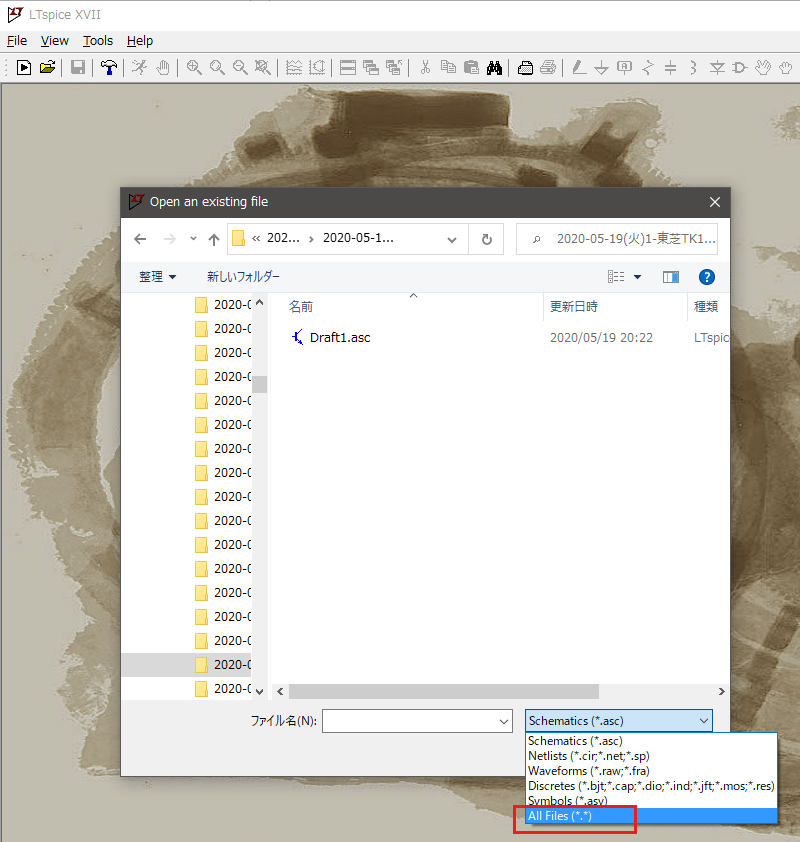Select the Place Component gate tool
The height and width of the screenshot is (842, 800).
[740, 68]
